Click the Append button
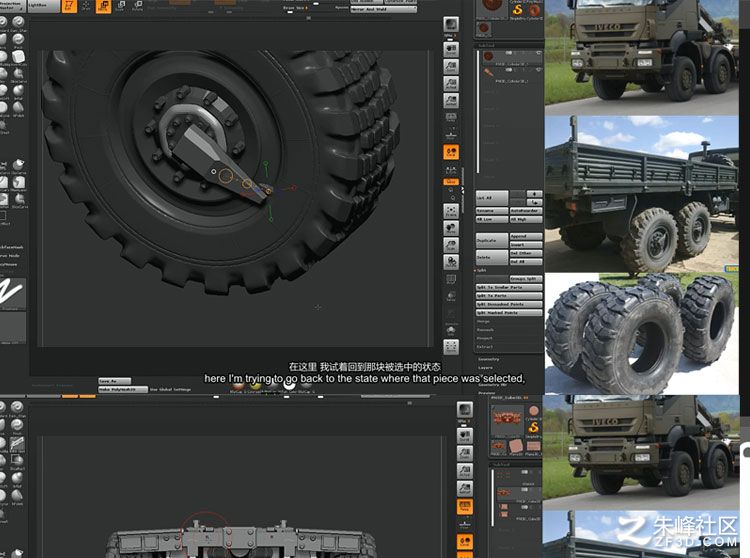Screen dimensions: 750x558 pyautogui.click(x=526, y=236)
